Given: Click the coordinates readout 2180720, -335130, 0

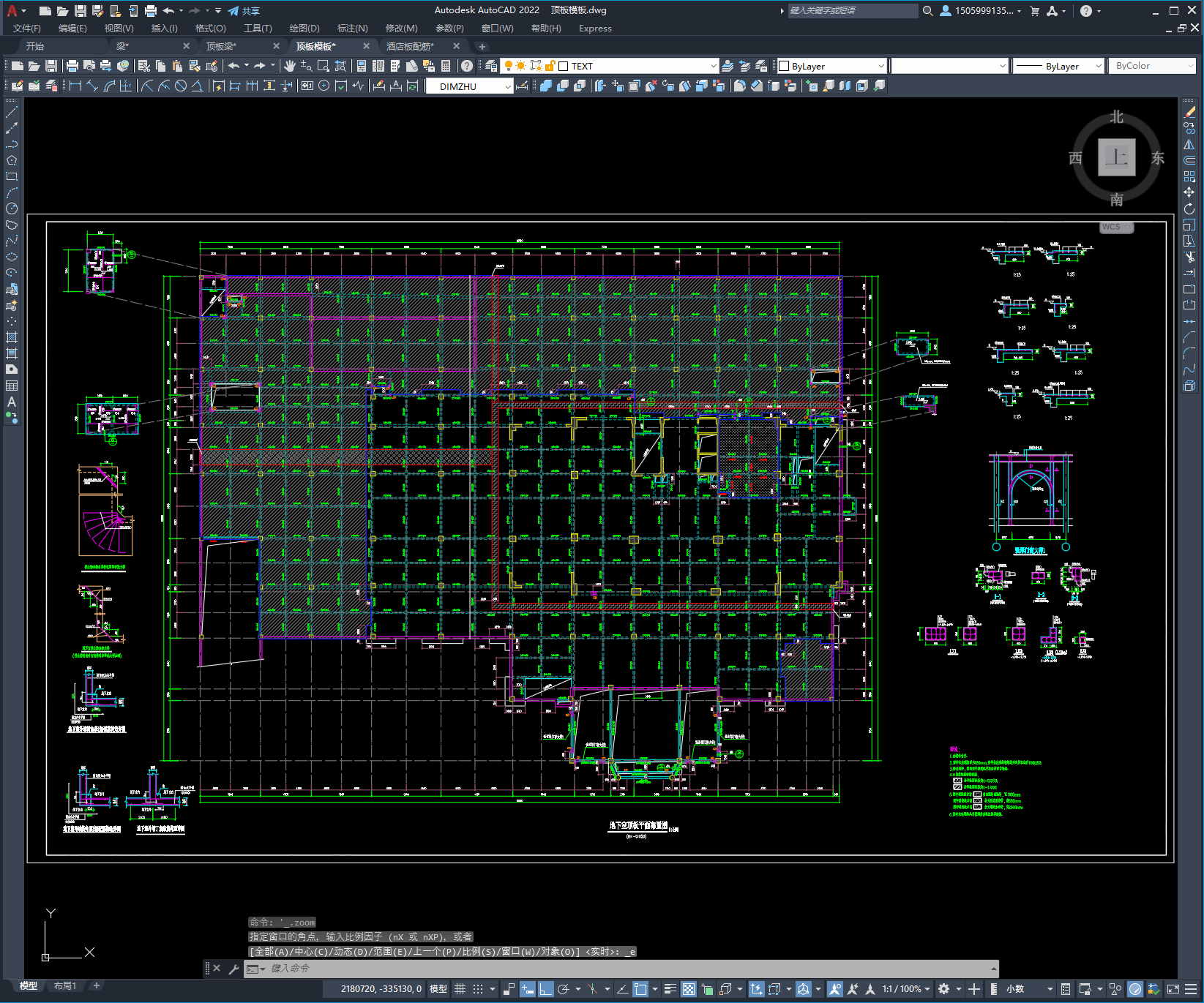Looking at the screenshot, I should pyautogui.click(x=381, y=989).
